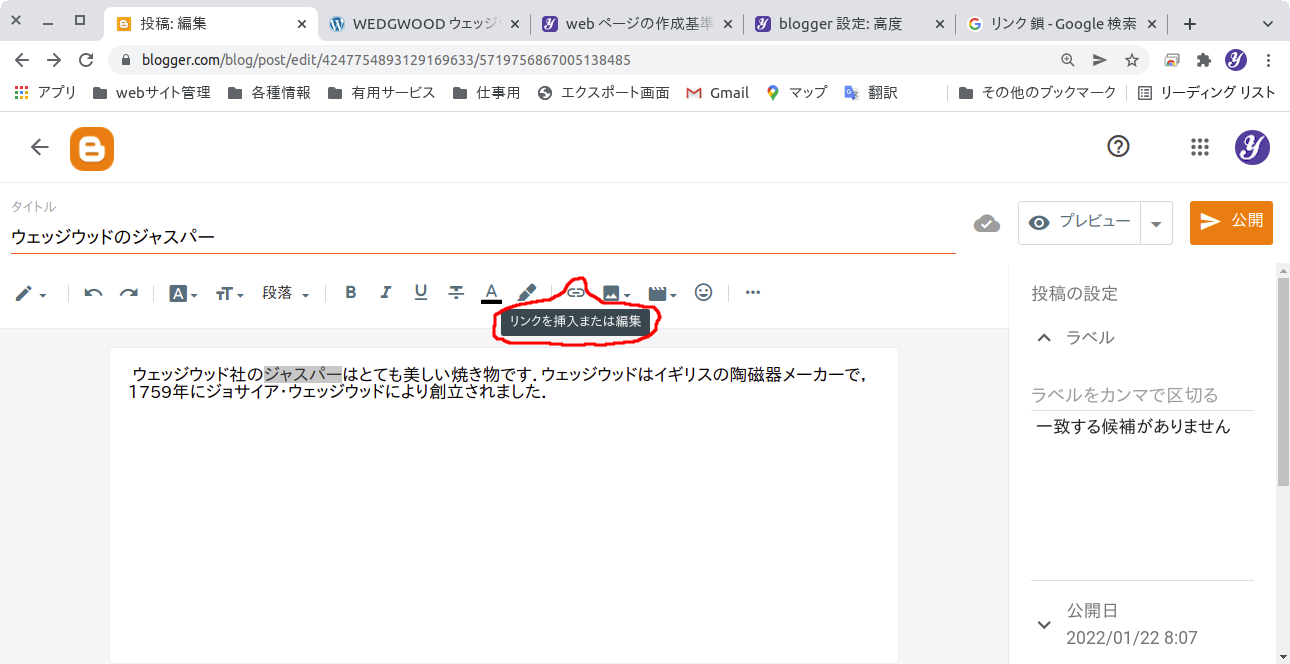
Task: Open the 仕事用 bookmark folder
Action: point(486,92)
